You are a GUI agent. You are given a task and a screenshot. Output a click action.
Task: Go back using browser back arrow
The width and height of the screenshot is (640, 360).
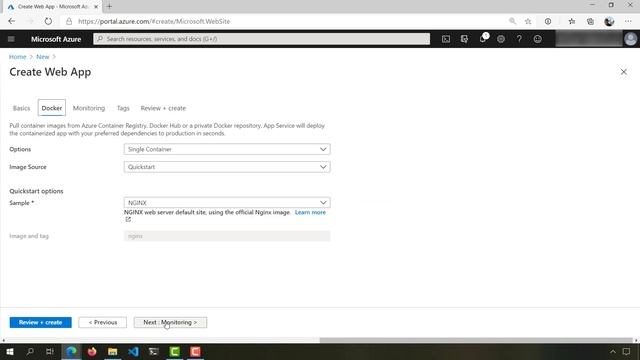[x=11, y=21]
